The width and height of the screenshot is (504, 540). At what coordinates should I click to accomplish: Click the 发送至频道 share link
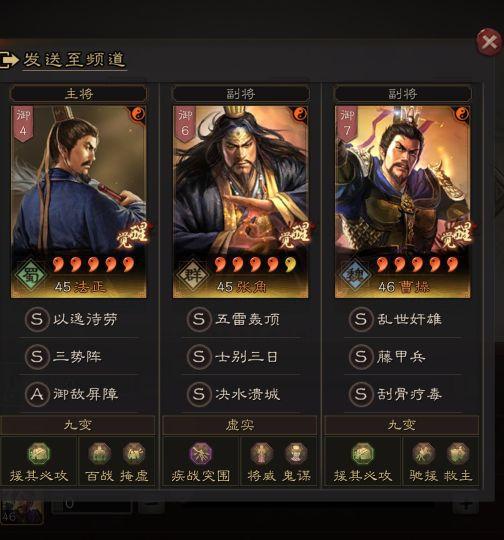coord(74,60)
